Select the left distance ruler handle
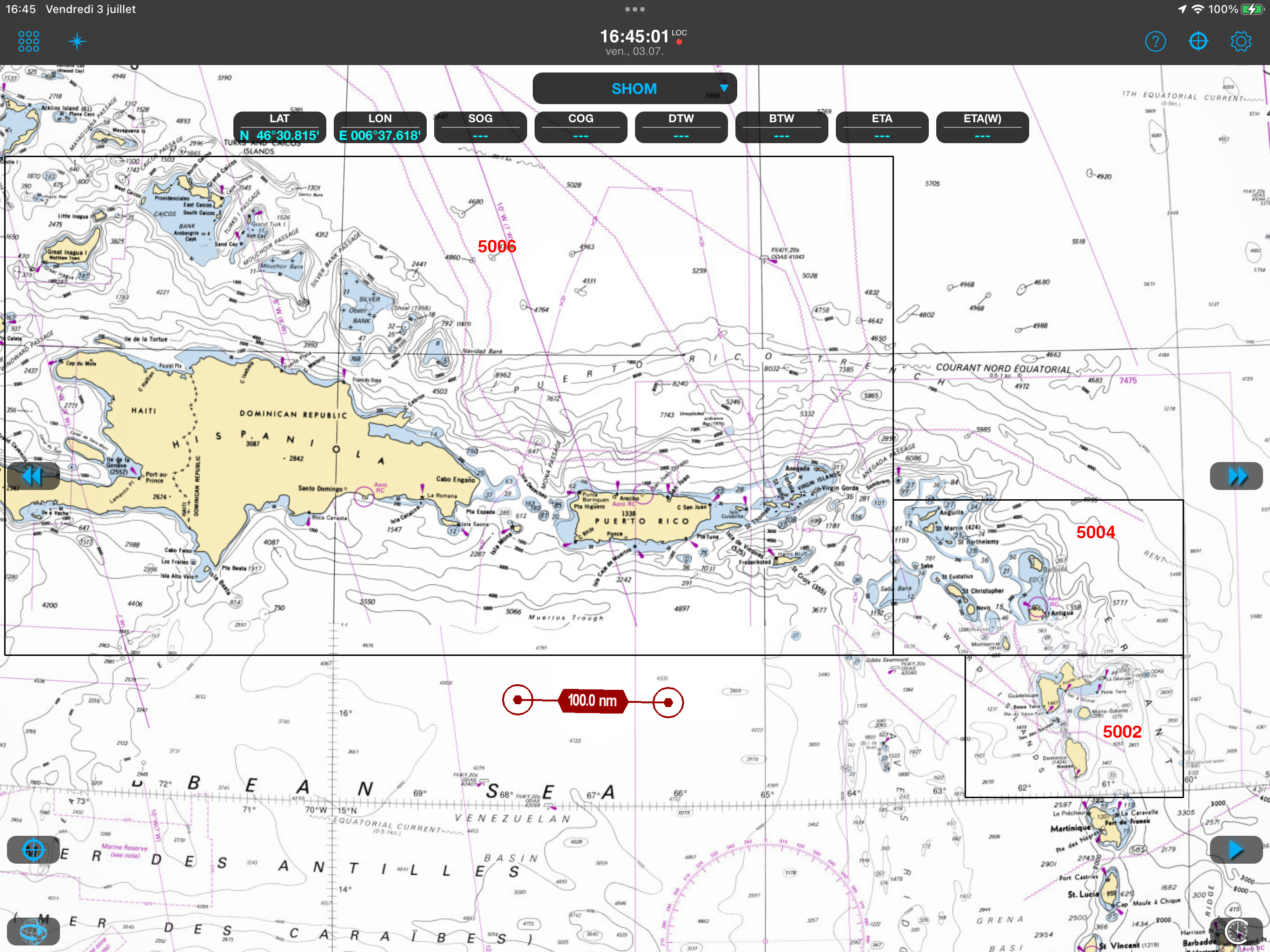This screenshot has width=1270, height=952. point(518,701)
